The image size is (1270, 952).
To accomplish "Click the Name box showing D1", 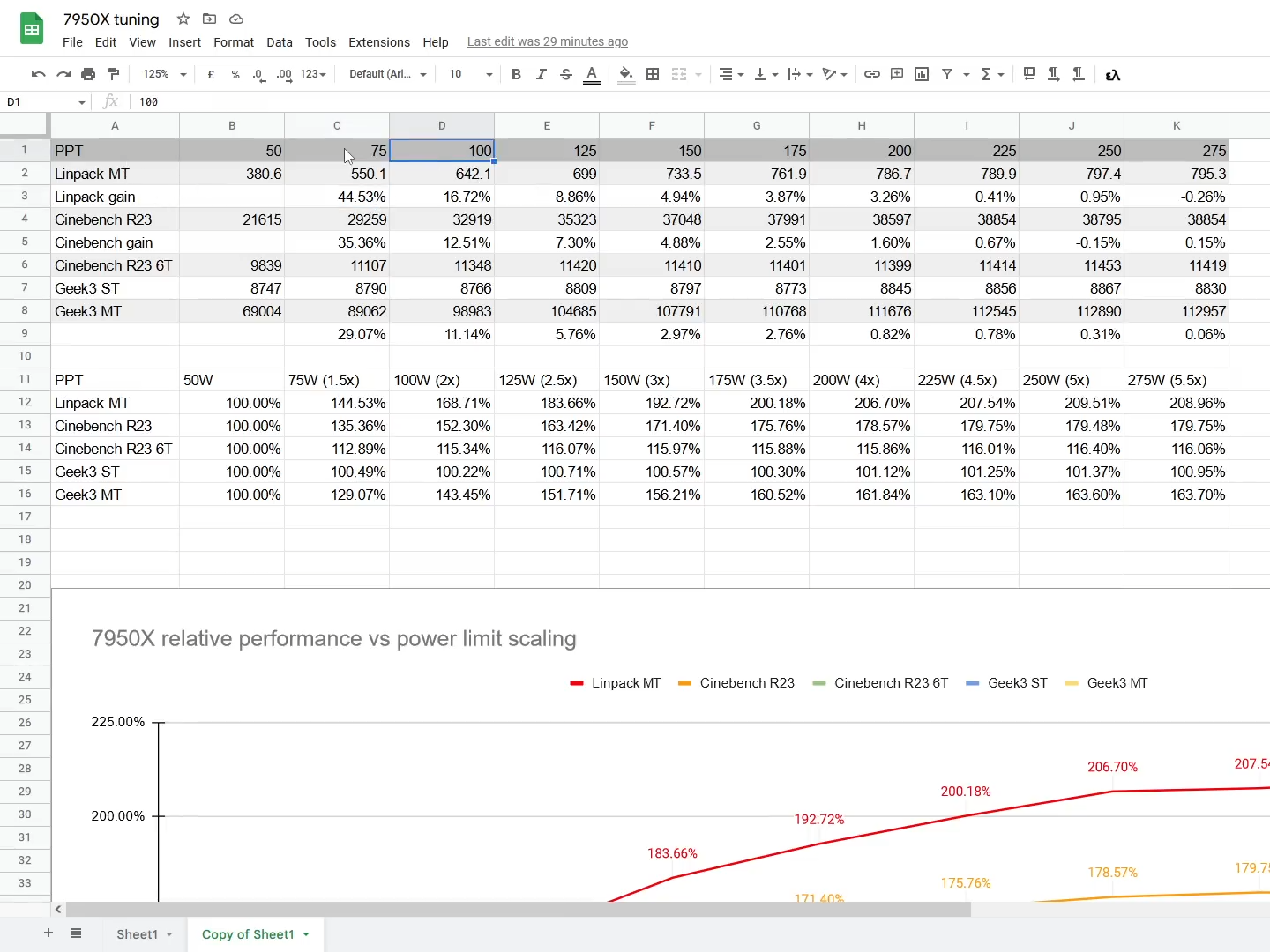I will pos(46,102).
